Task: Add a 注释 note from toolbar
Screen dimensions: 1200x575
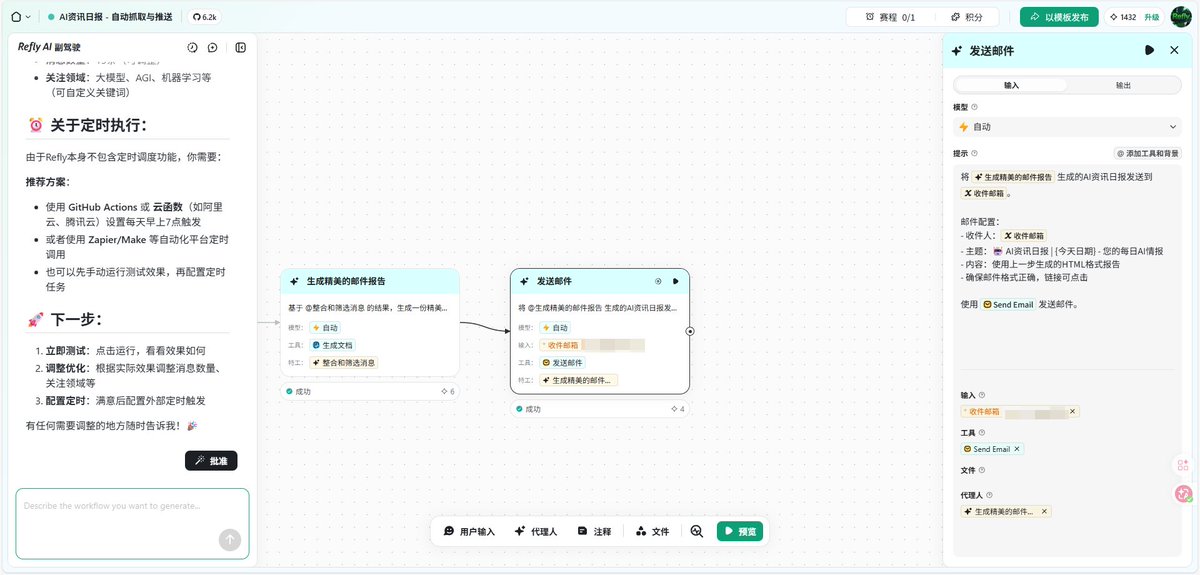Action: [594, 531]
